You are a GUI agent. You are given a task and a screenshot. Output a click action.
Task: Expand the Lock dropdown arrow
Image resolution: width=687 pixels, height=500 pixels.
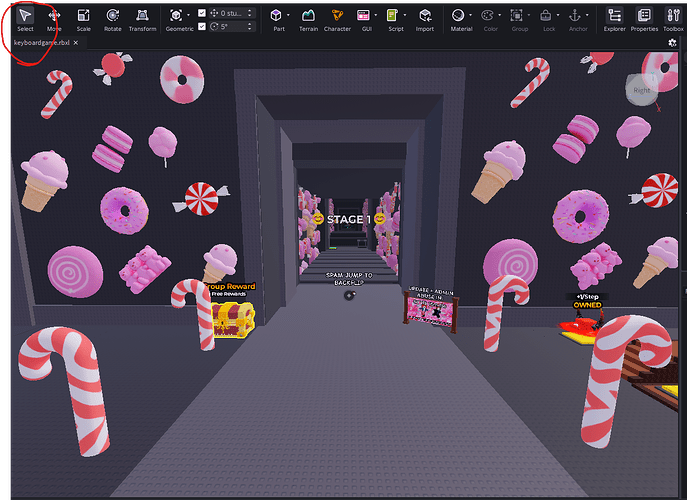click(x=557, y=15)
